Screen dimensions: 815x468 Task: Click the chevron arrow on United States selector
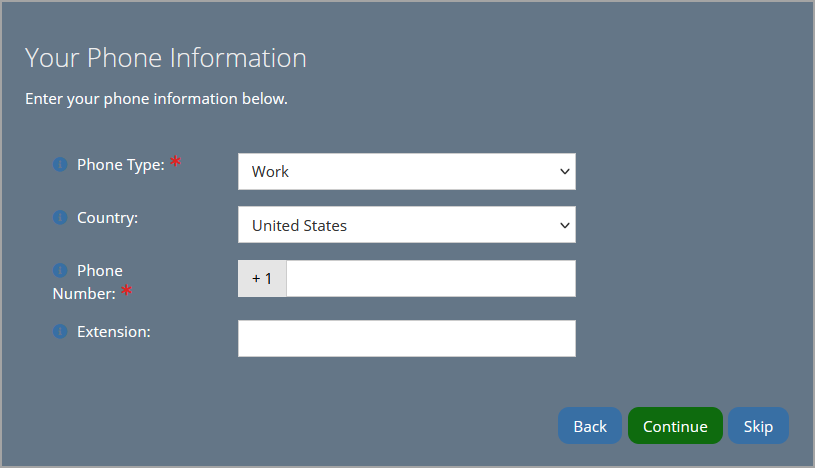564,225
